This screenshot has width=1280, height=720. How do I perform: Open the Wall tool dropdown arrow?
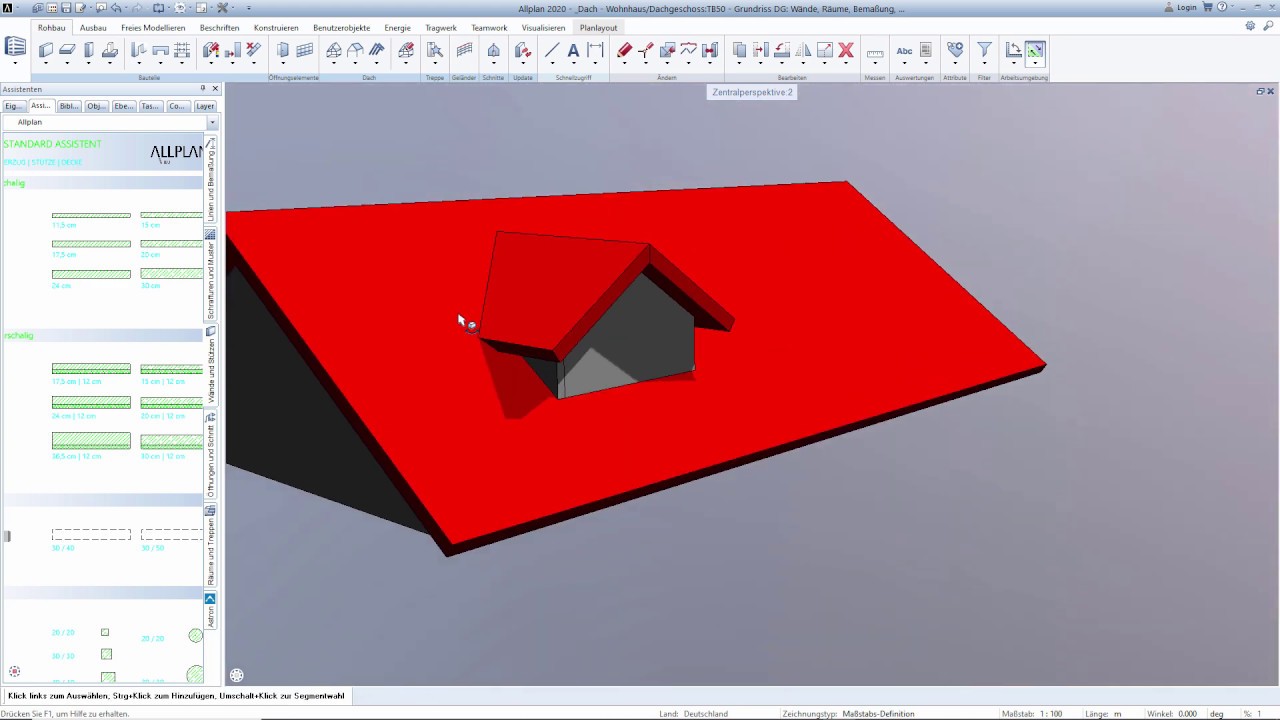tap(46, 64)
